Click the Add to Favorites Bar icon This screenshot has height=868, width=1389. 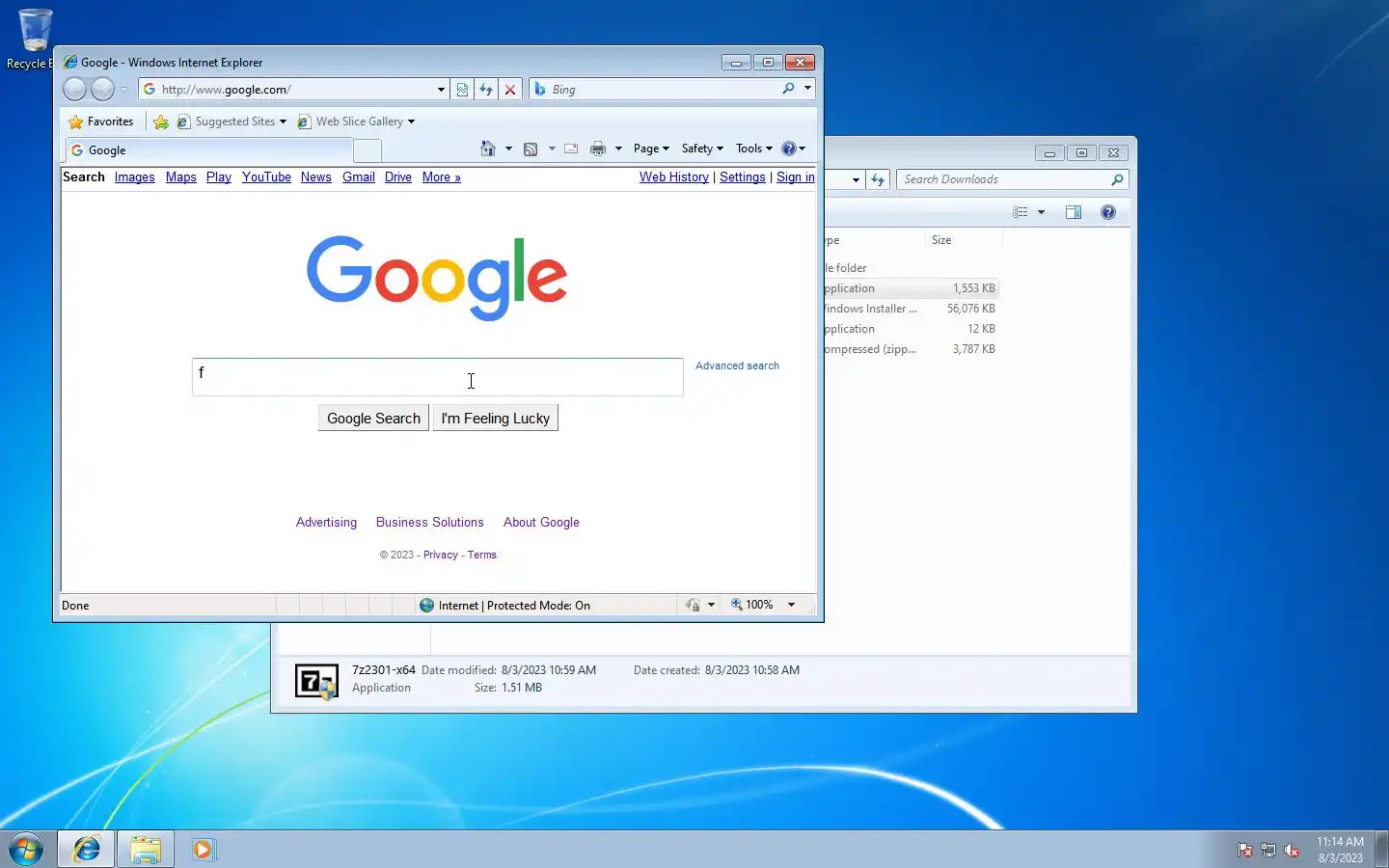click(x=161, y=122)
